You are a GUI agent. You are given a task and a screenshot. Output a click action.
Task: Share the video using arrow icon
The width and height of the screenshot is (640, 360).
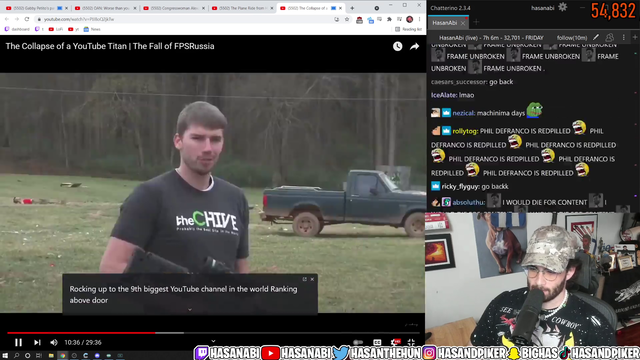coord(415,47)
